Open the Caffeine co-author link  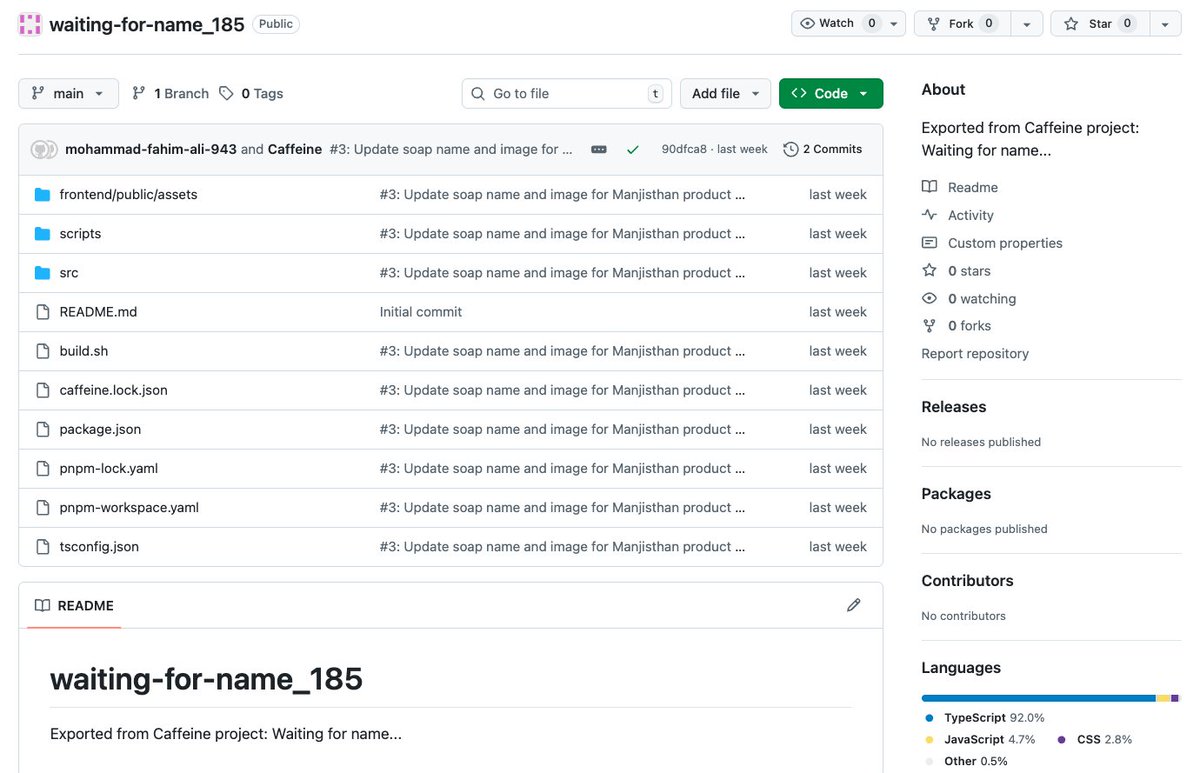click(x=295, y=149)
